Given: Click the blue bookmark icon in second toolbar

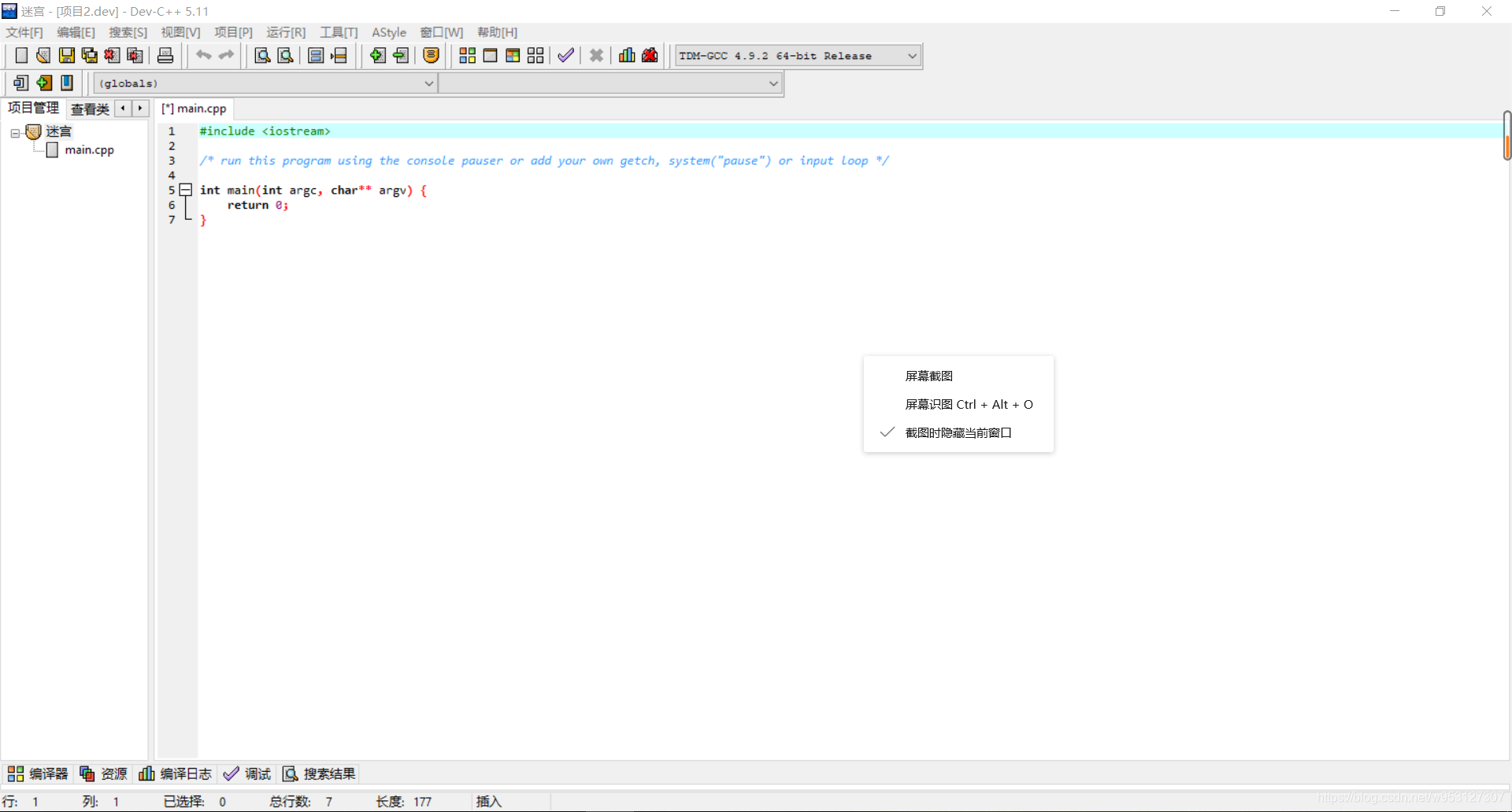Looking at the screenshot, I should [x=67, y=83].
